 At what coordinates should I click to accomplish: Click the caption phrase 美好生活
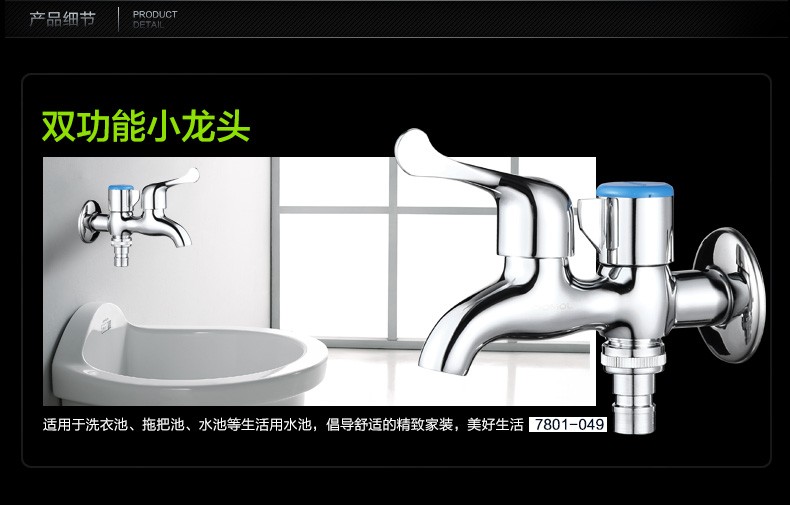coord(495,425)
